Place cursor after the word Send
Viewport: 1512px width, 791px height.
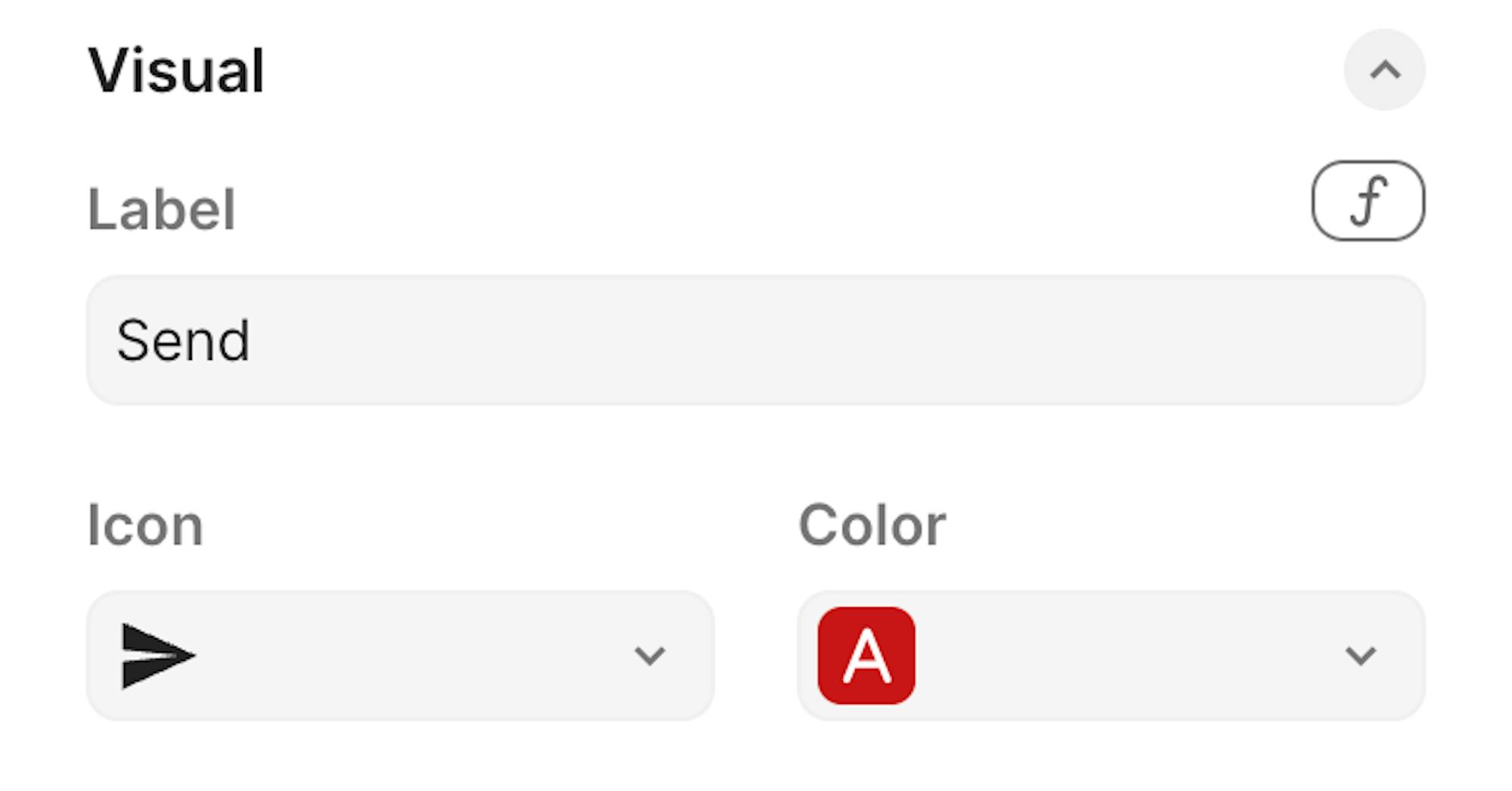click(252, 341)
